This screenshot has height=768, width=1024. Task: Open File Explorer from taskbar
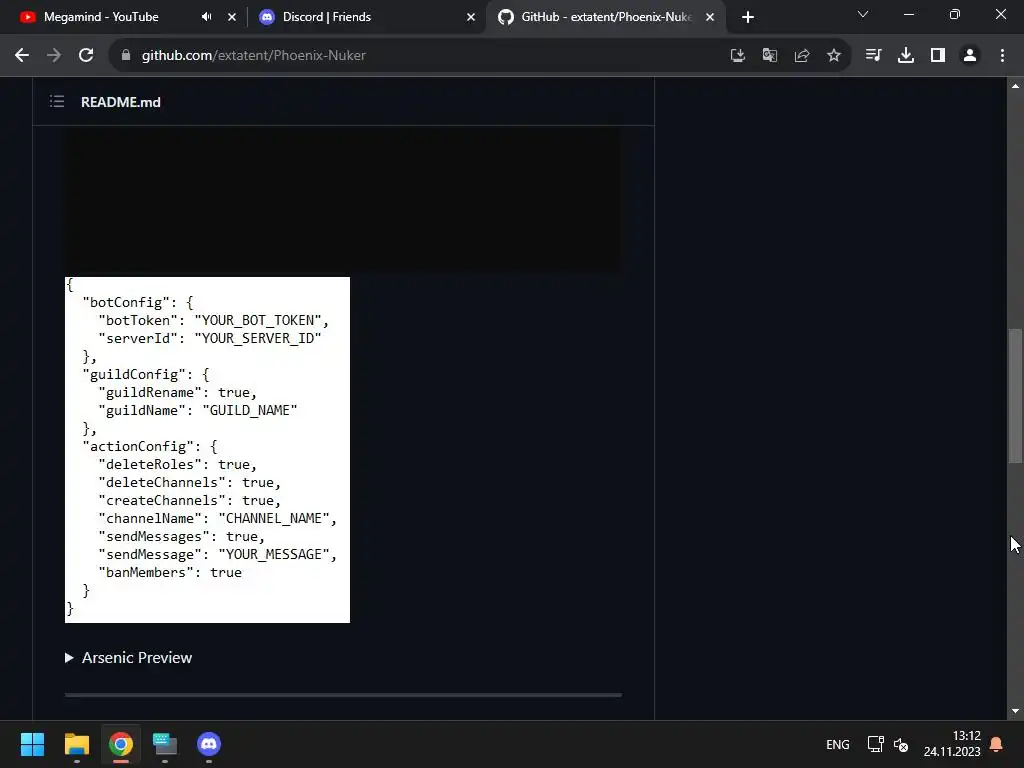(x=76, y=744)
